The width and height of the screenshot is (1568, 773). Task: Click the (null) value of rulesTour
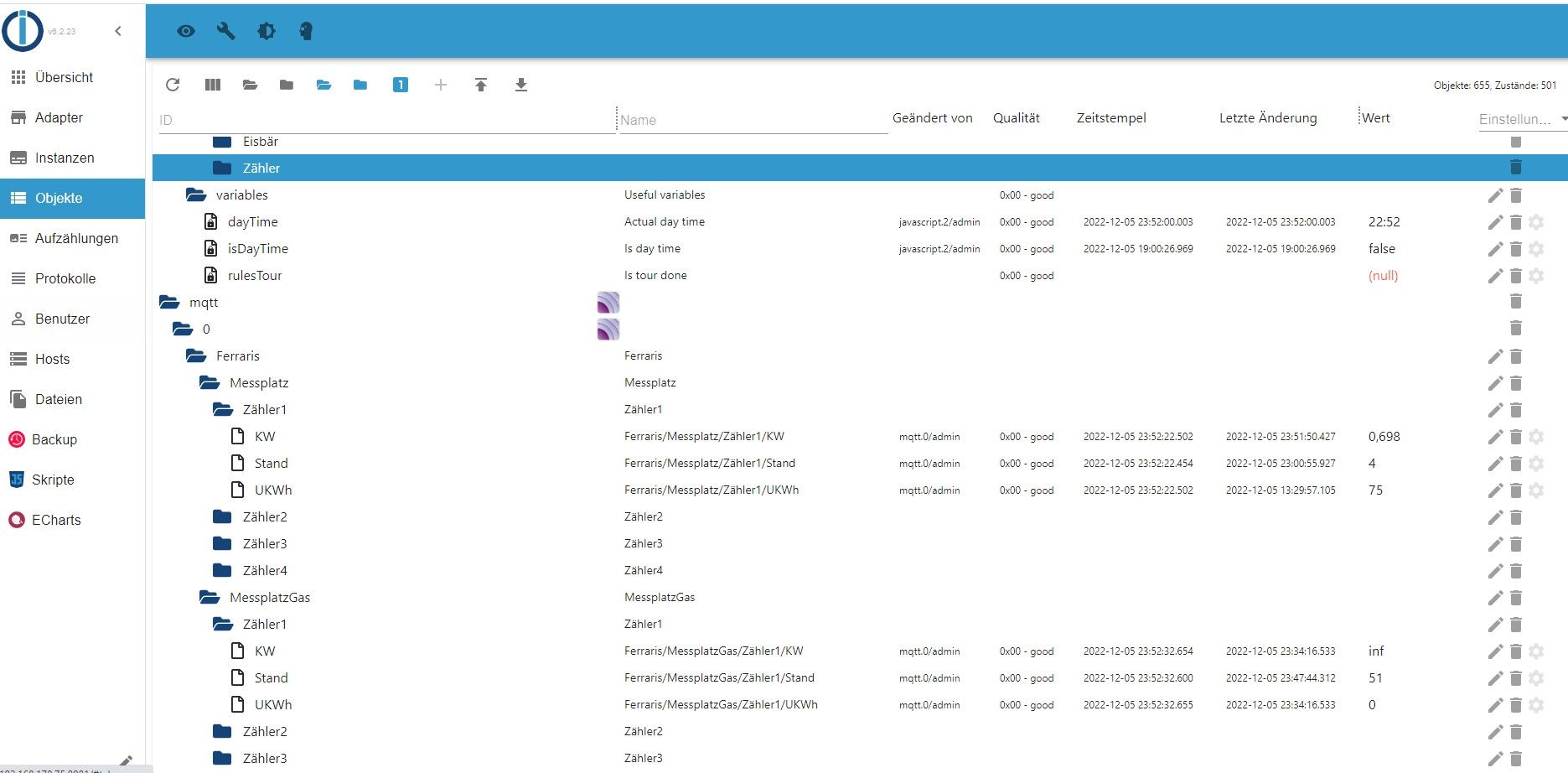[x=1383, y=276]
